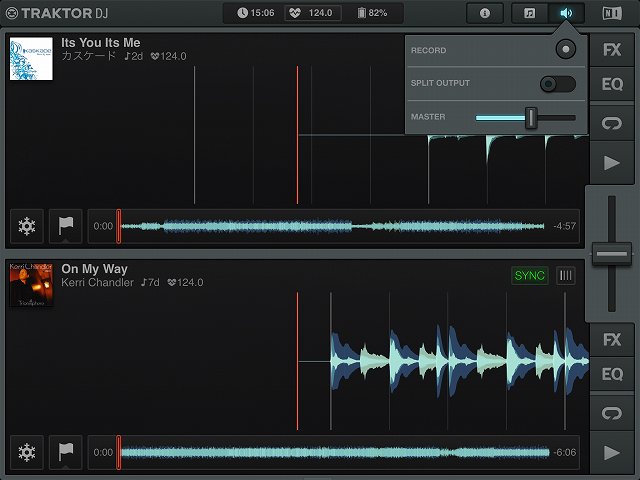Open EQ panel for On My Way deck
Viewport: 640px width, 480px height.
[612, 374]
